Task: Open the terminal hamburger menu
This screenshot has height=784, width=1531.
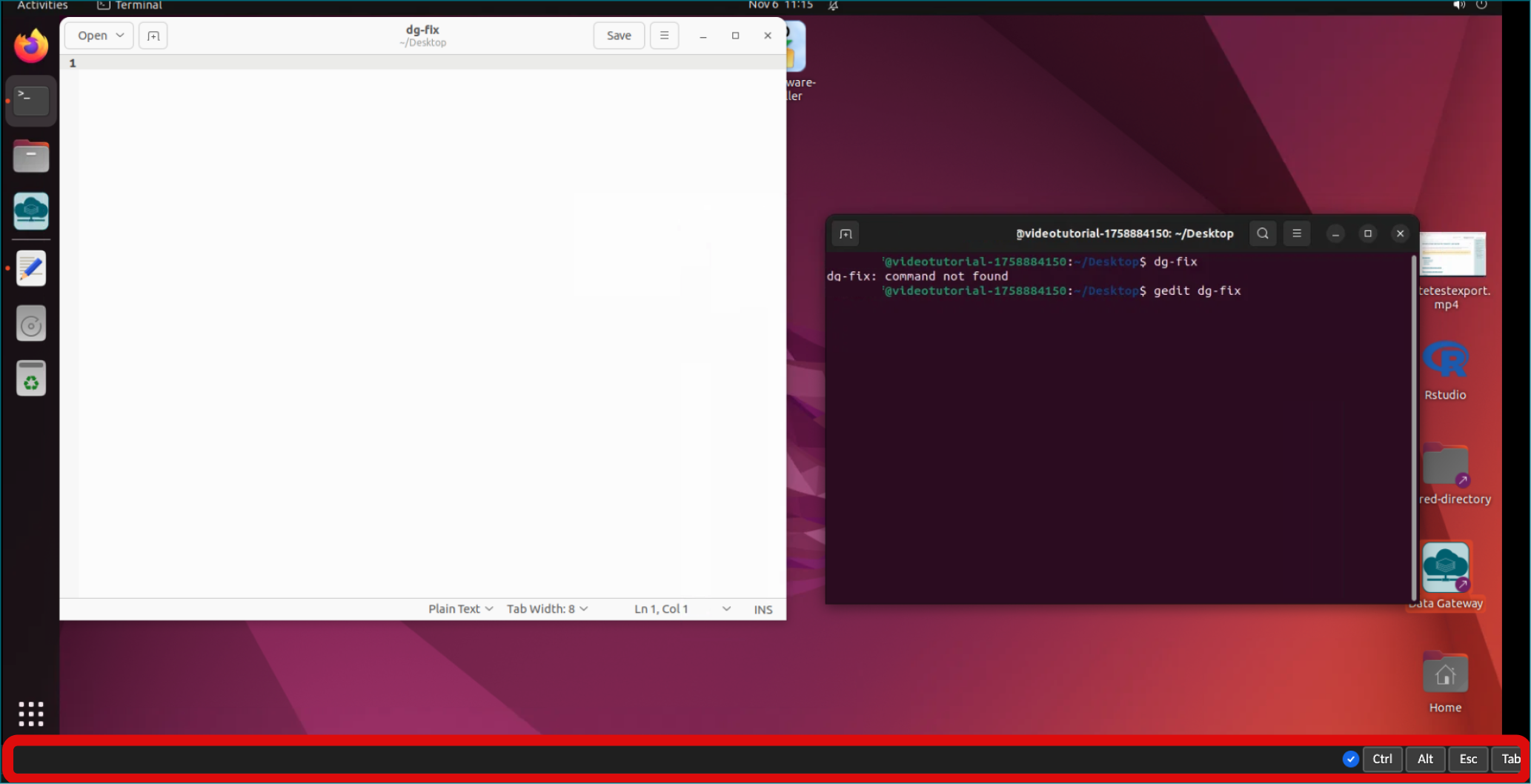Action: tap(1297, 233)
